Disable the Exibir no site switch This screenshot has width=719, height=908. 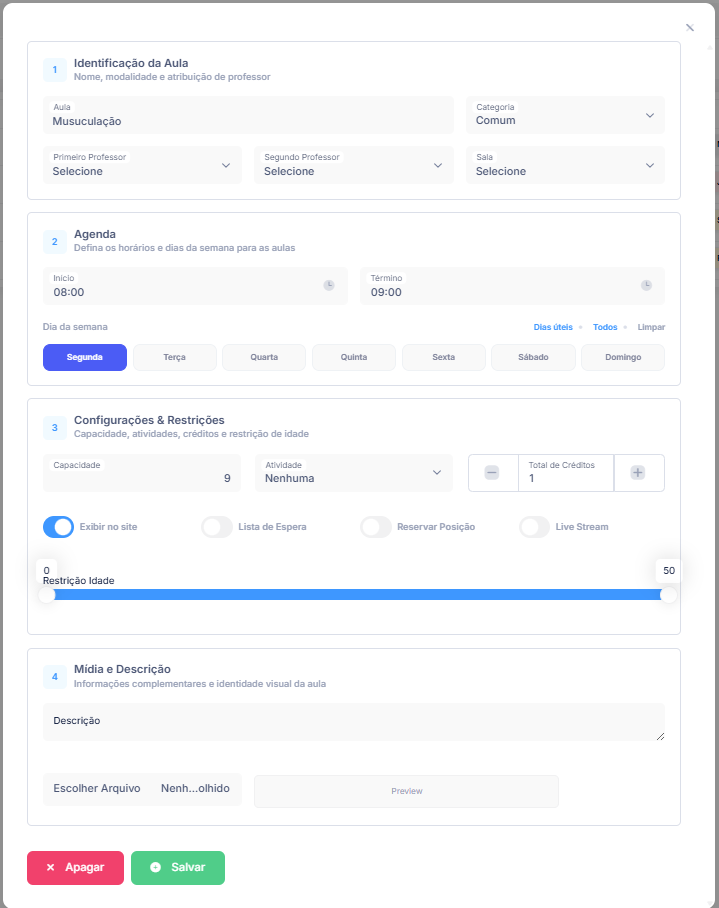(x=58, y=527)
